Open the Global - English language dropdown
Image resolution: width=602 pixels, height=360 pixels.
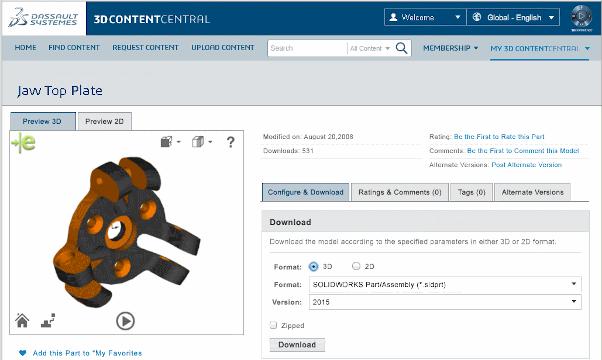click(513, 17)
